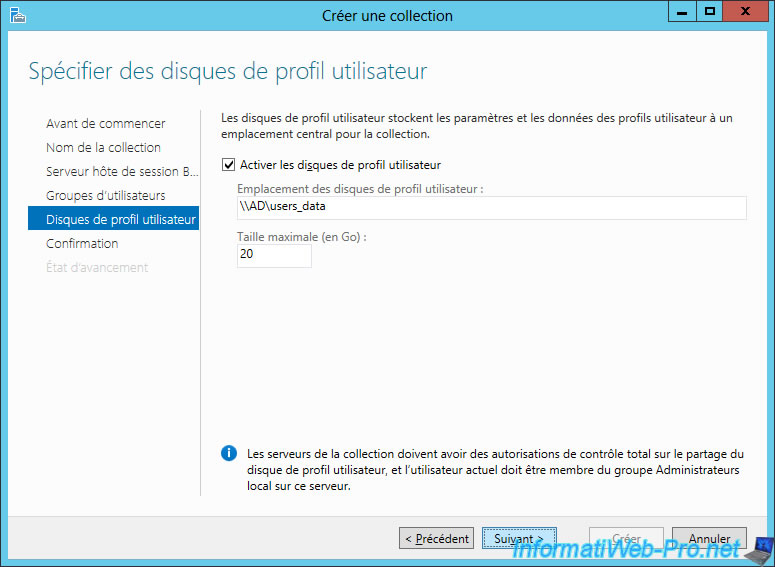Viewport: 775px width, 567px height.
Task: Click the Spécifier des disques heading
Action: click(x=228, y=71)
